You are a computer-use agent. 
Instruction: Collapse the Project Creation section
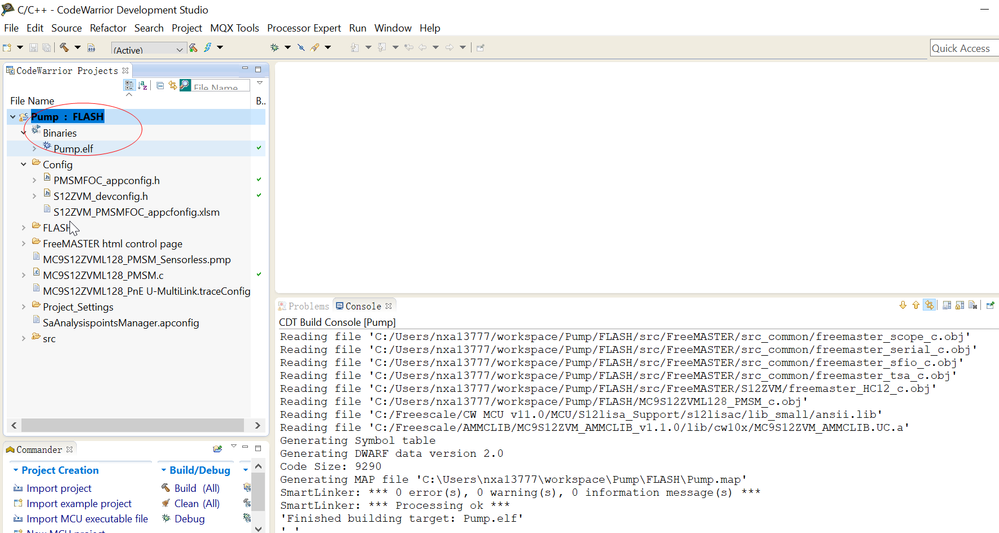[x=15, y=470]
